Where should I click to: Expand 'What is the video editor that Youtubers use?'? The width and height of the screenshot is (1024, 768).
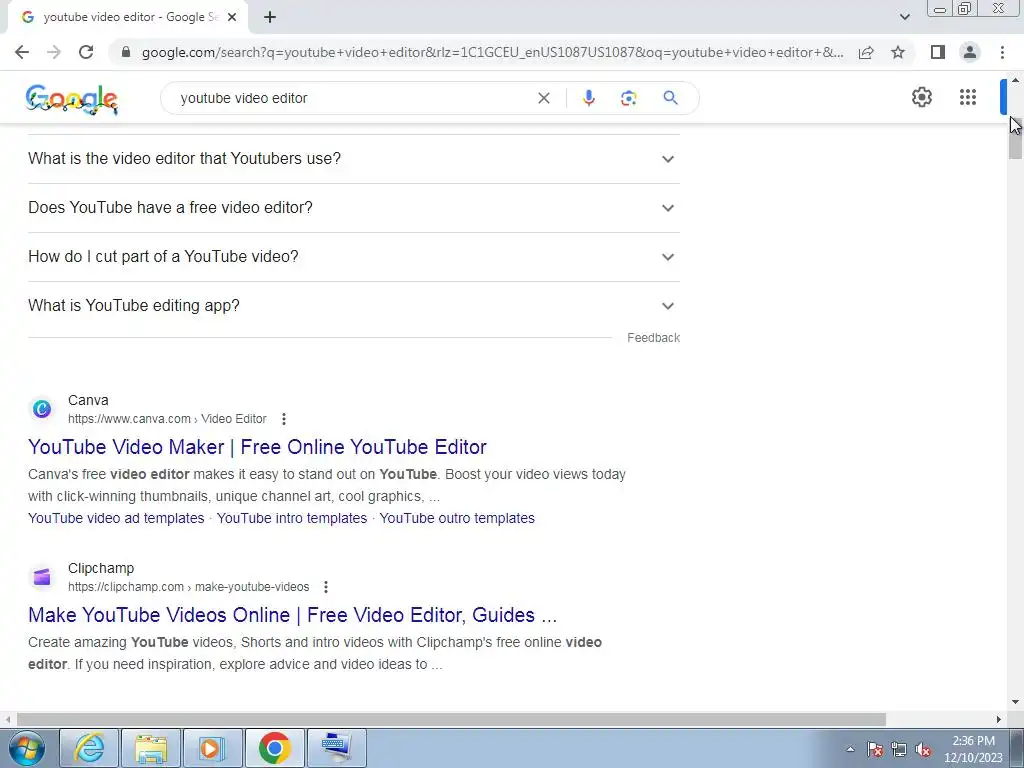tap(353, 159)
